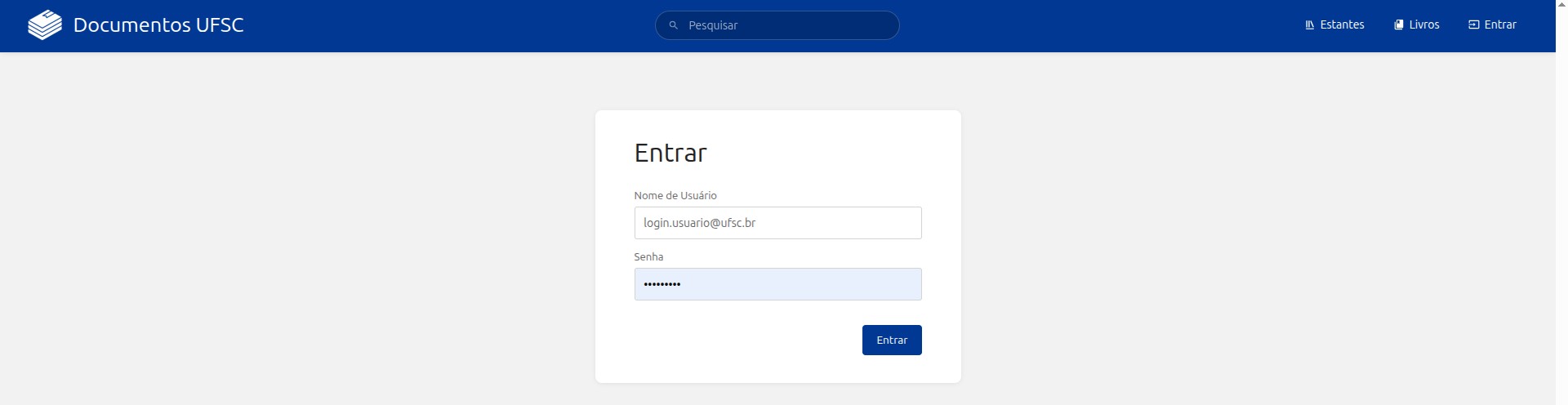Click the Nome de Usuário label

675,196
